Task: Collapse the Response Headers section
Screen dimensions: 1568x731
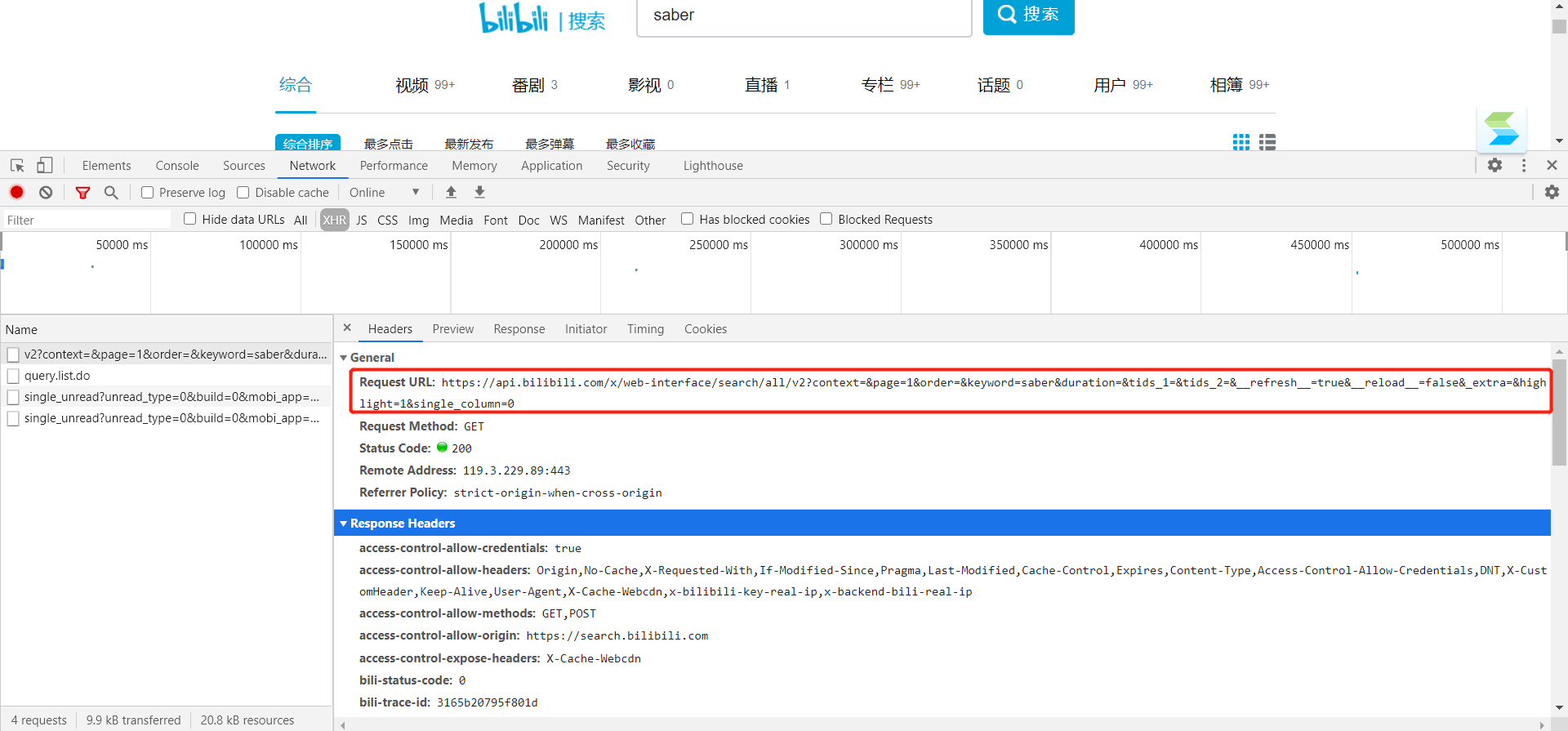Action: pos(344,524)
